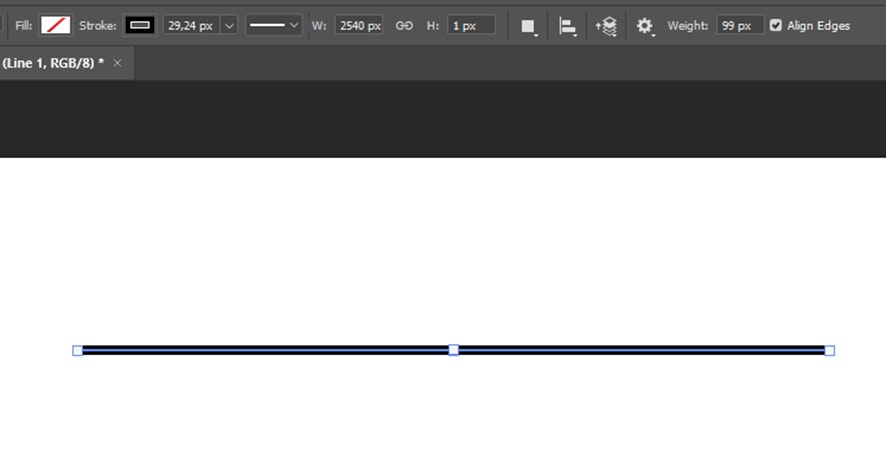Click the center handle of the line

tap(453, 350)
